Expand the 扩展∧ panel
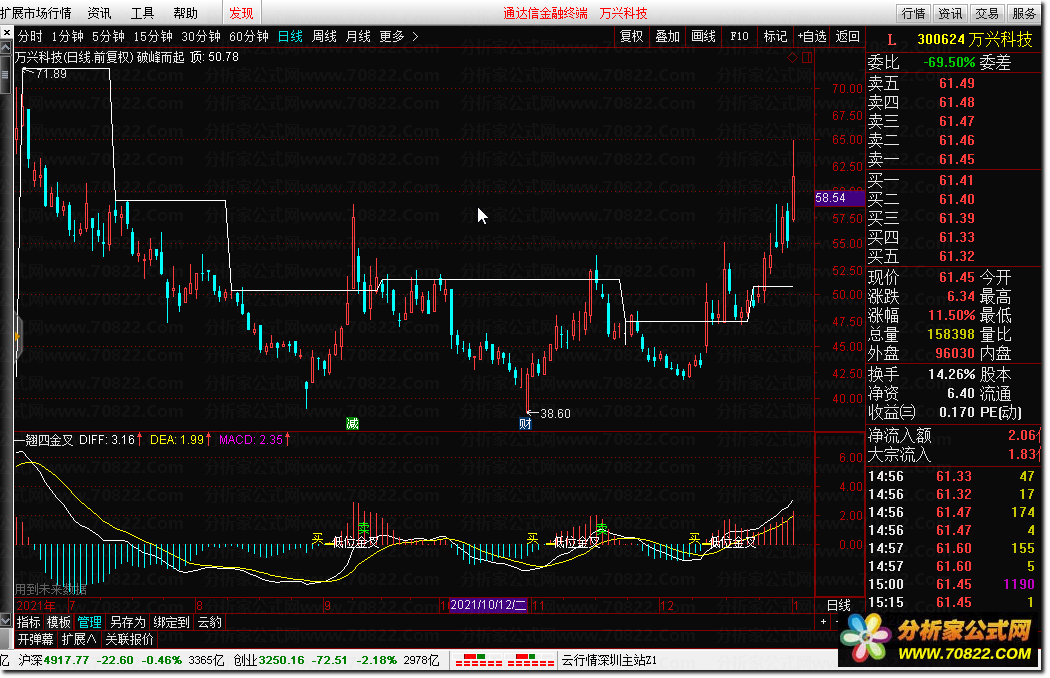The height and width of the screenshot is (678, 1050). pyautogui.click(x=78, y=639)
